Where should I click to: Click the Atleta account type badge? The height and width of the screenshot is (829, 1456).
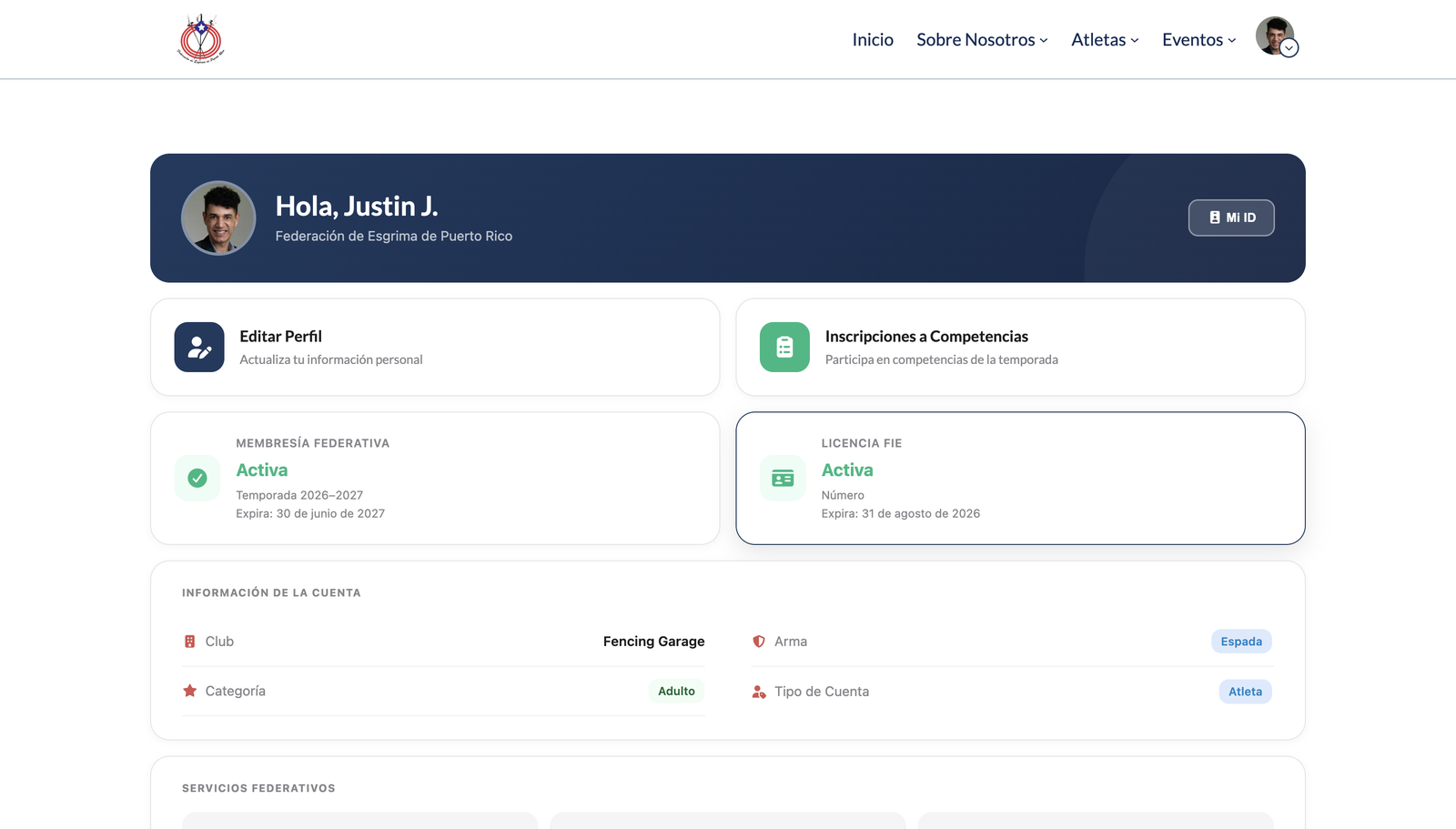pos(1245,692)
